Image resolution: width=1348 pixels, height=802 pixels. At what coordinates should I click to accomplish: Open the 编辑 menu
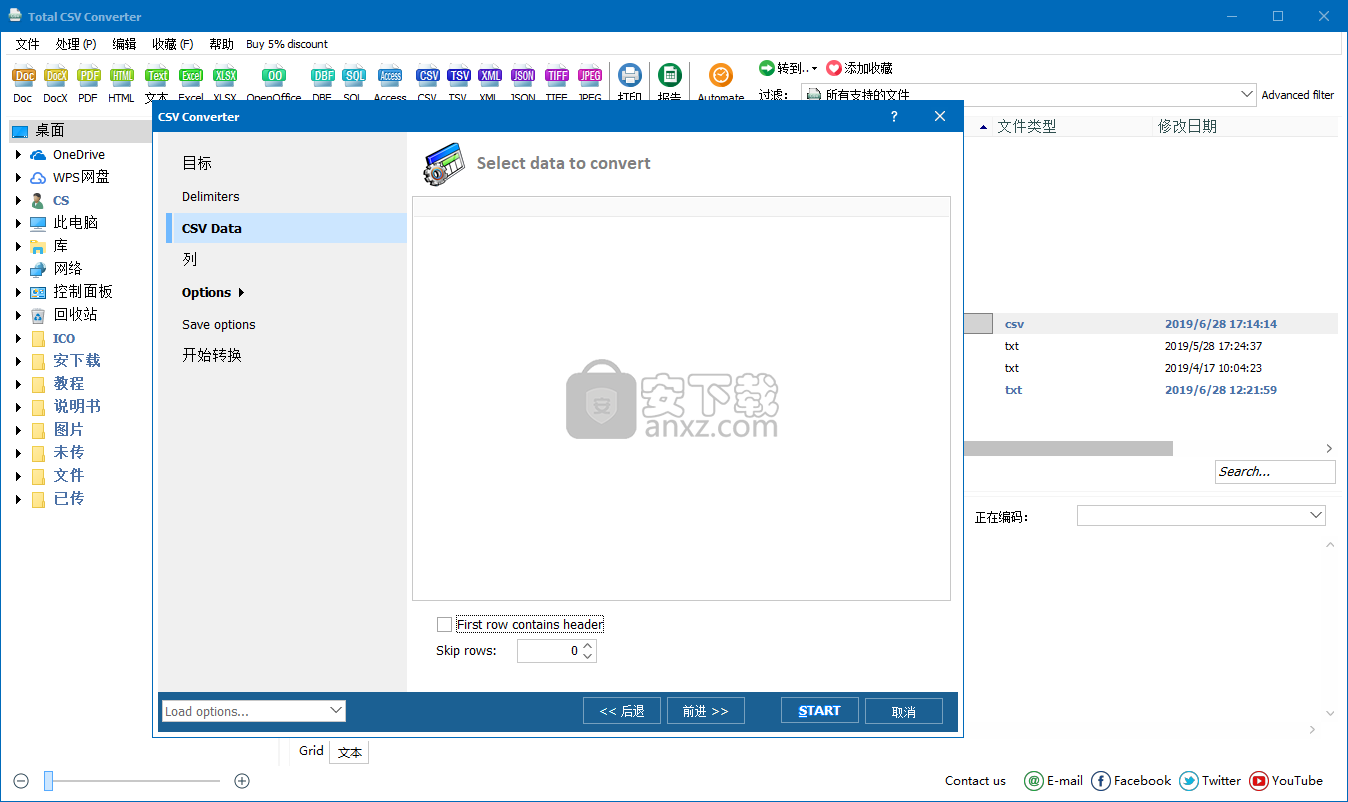125,44
